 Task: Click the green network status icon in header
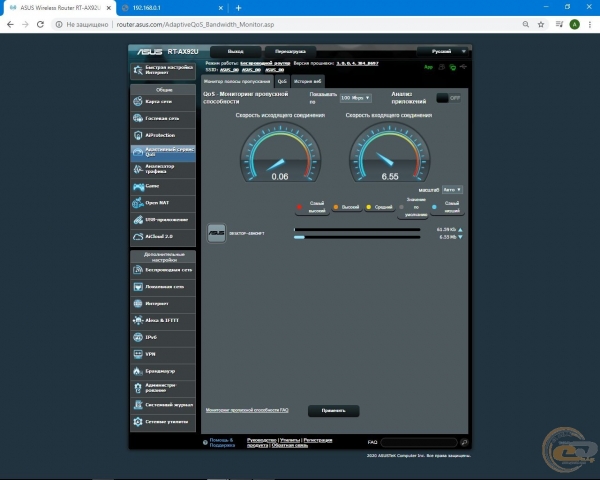coord(453,67)
